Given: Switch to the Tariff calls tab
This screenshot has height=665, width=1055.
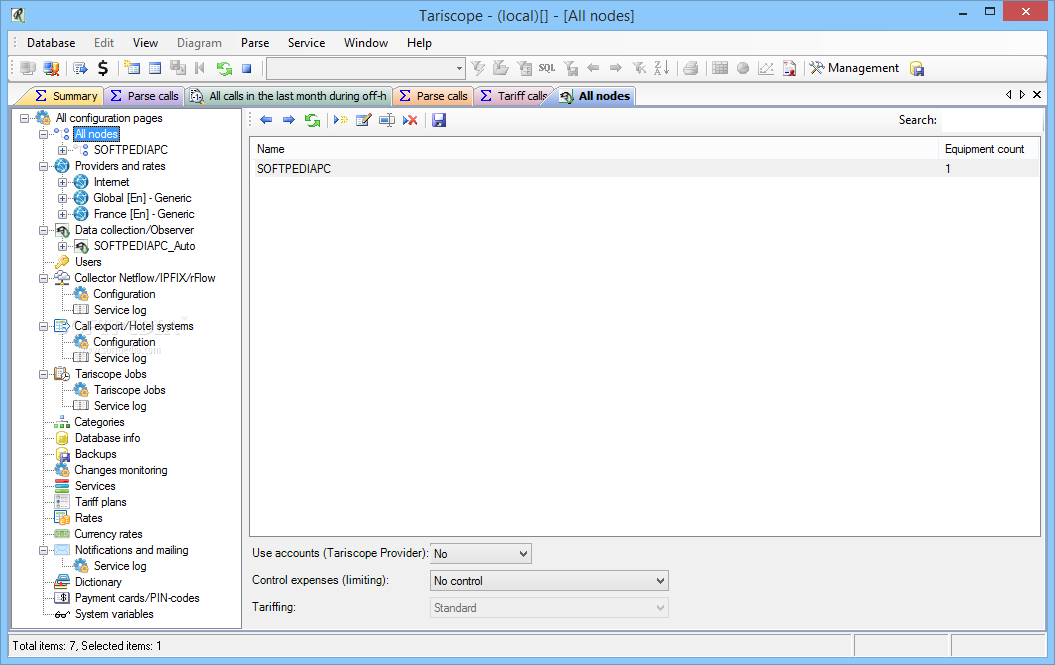Looking at the screenshot, I should pos(515,96).
